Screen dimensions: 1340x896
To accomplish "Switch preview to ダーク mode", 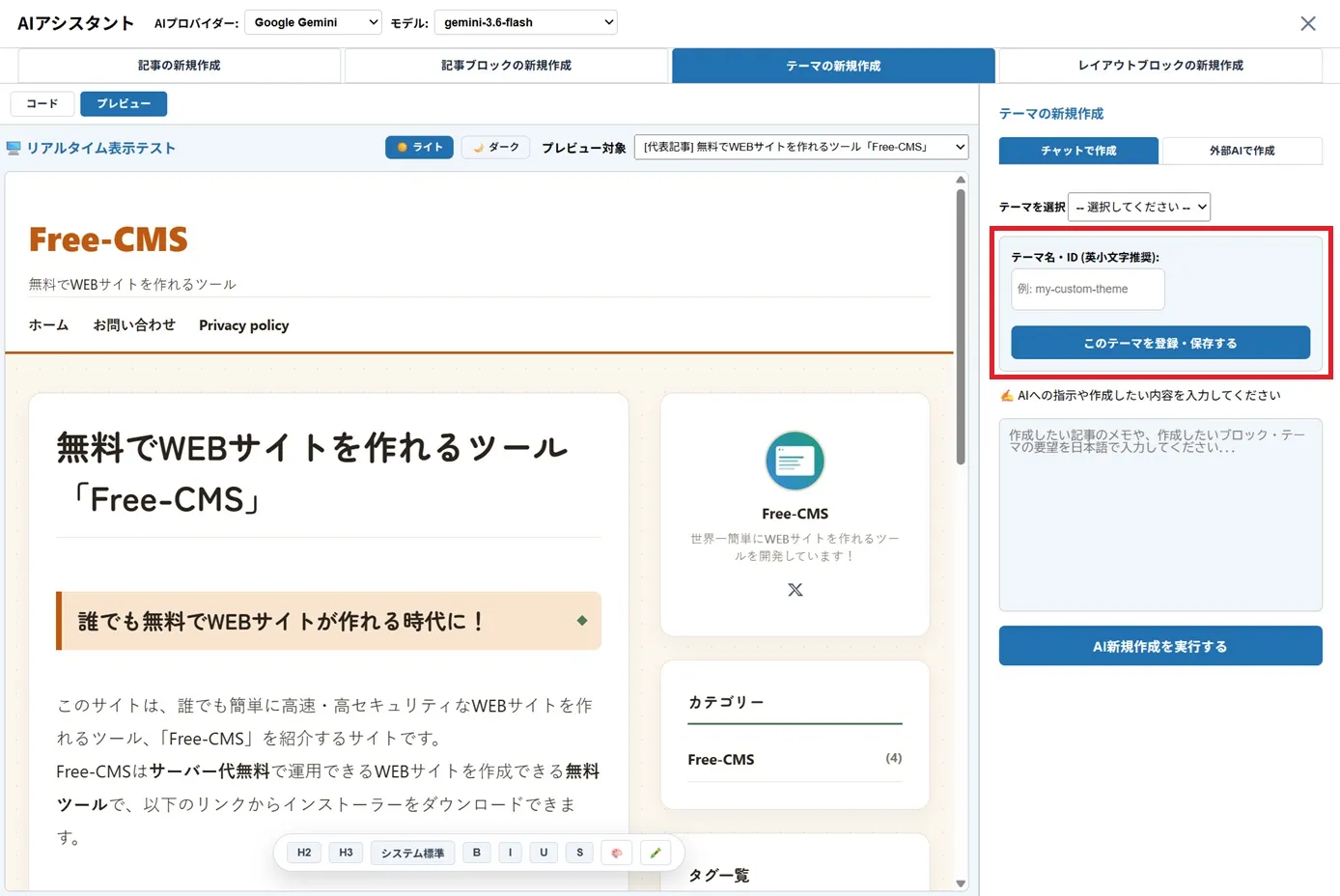I will point(495,147).
